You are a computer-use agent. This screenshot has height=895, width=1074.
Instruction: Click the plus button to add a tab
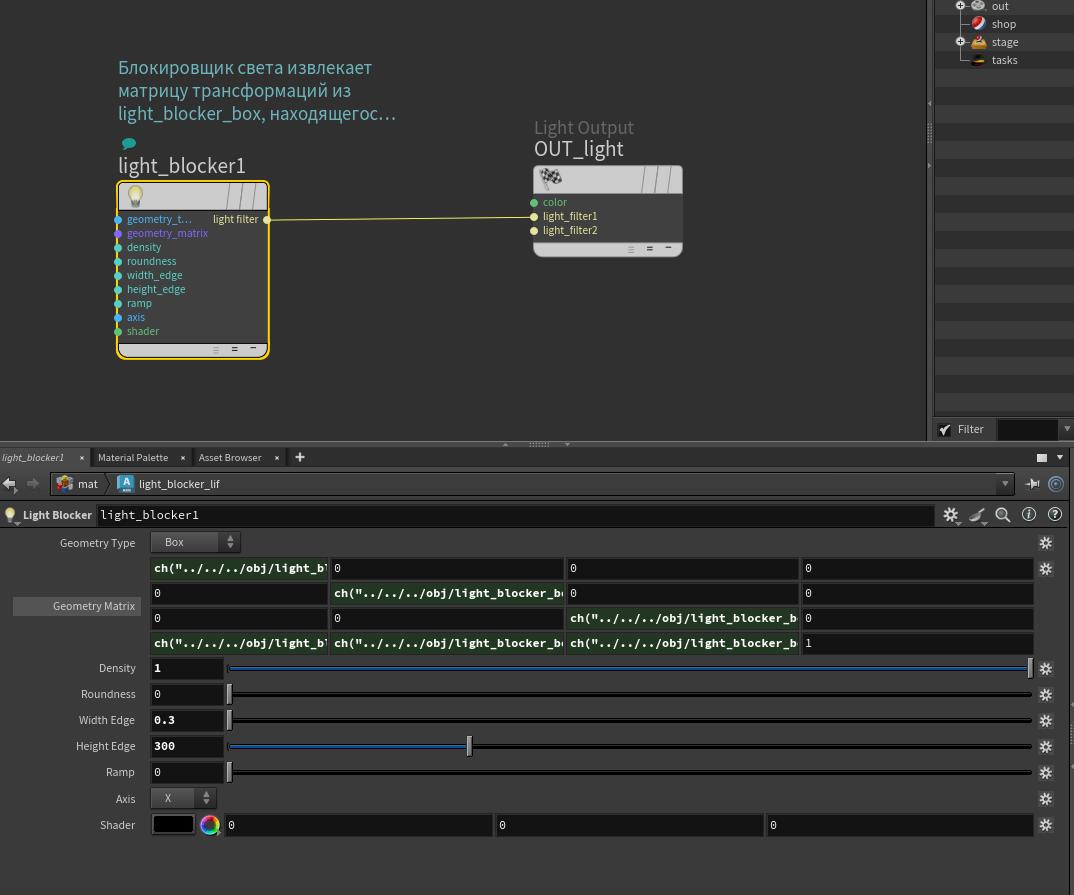coord(300,457)
